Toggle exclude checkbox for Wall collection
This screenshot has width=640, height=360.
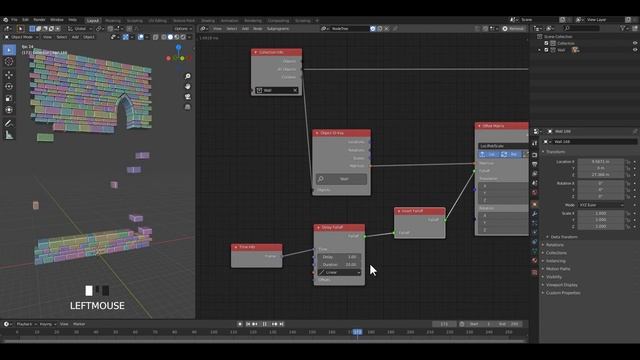[x=546, y=50]
